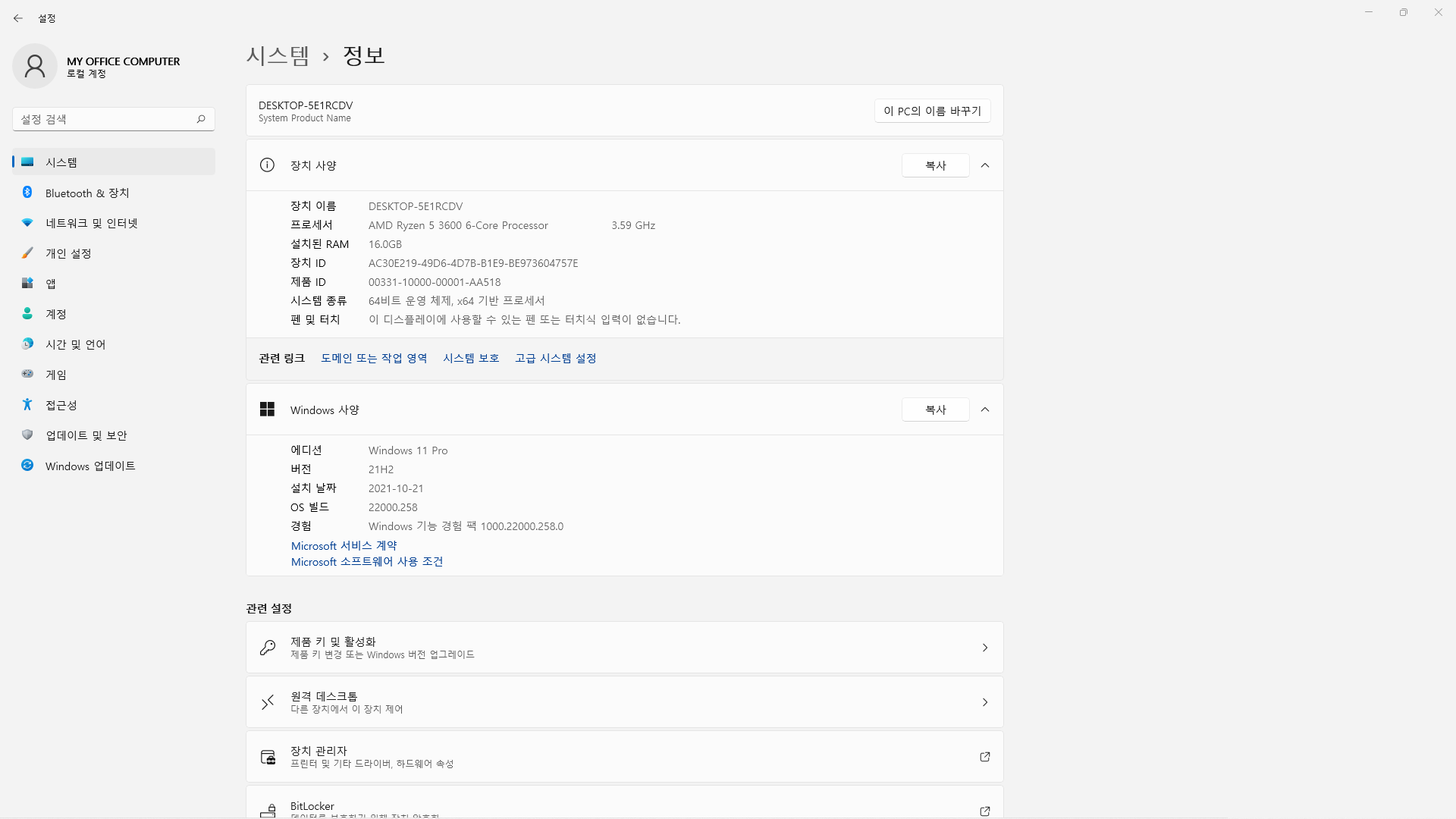Select 시스템 in the sidebar menu
This screenshot has height=819, width=1456.
pos(114,162)
